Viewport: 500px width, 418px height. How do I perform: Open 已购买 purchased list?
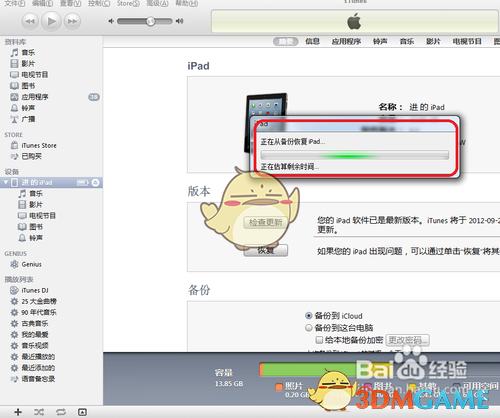click(31, 156)
